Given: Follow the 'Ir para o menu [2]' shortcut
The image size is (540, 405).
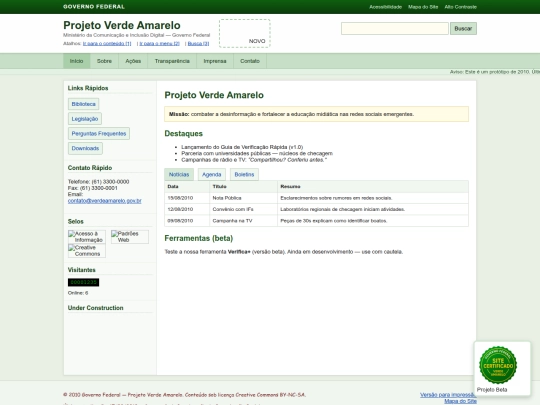Looking at the screenshot, I should click(x=159, y=43).
